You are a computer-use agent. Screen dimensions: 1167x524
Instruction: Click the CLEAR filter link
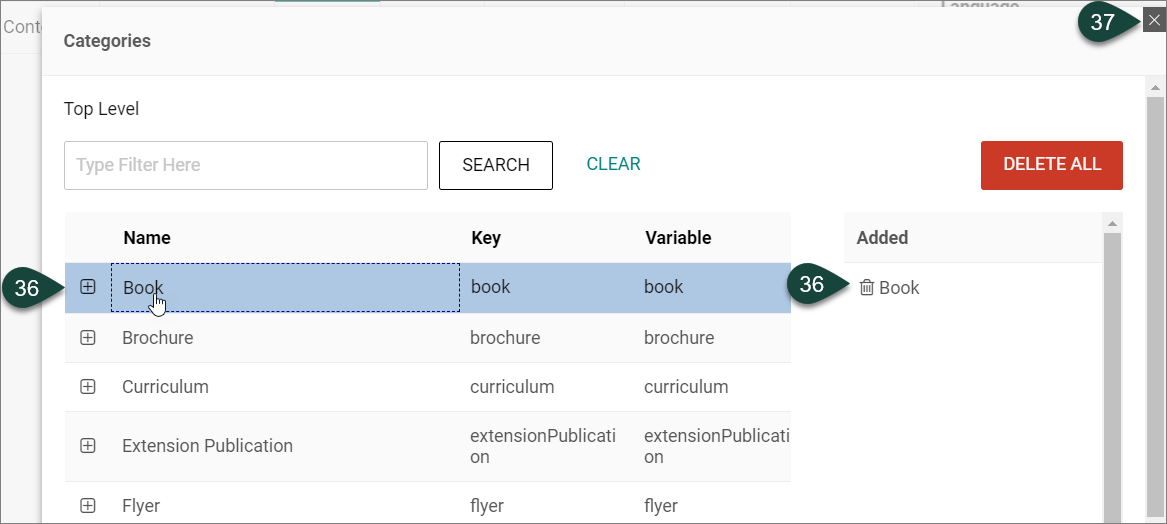pyautogui.click(x=613, y=164)
